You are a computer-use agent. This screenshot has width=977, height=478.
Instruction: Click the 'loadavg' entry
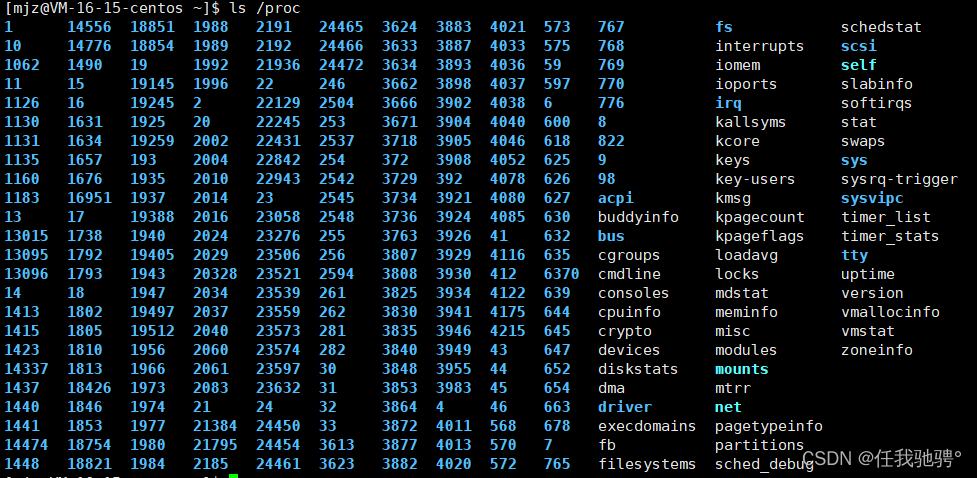[x=746, y=255]
